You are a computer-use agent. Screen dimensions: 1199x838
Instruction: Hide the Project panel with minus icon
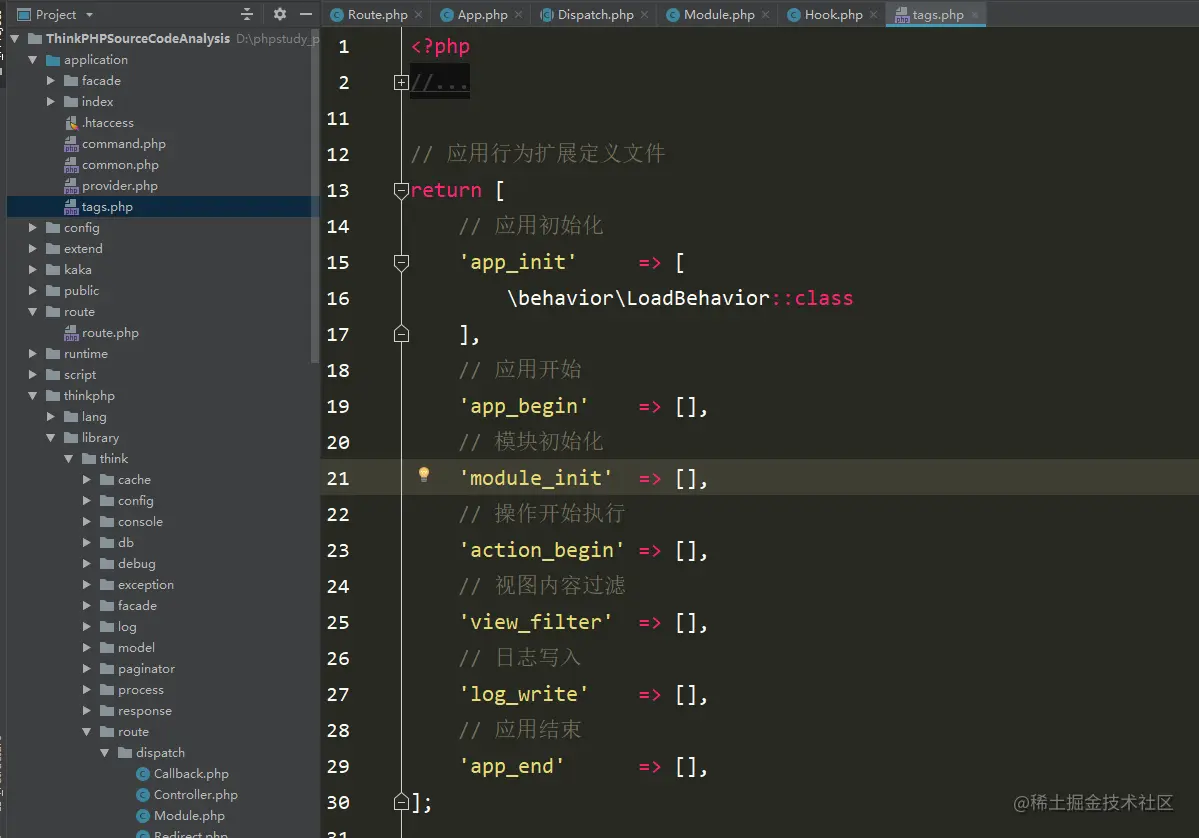[306, 14]
